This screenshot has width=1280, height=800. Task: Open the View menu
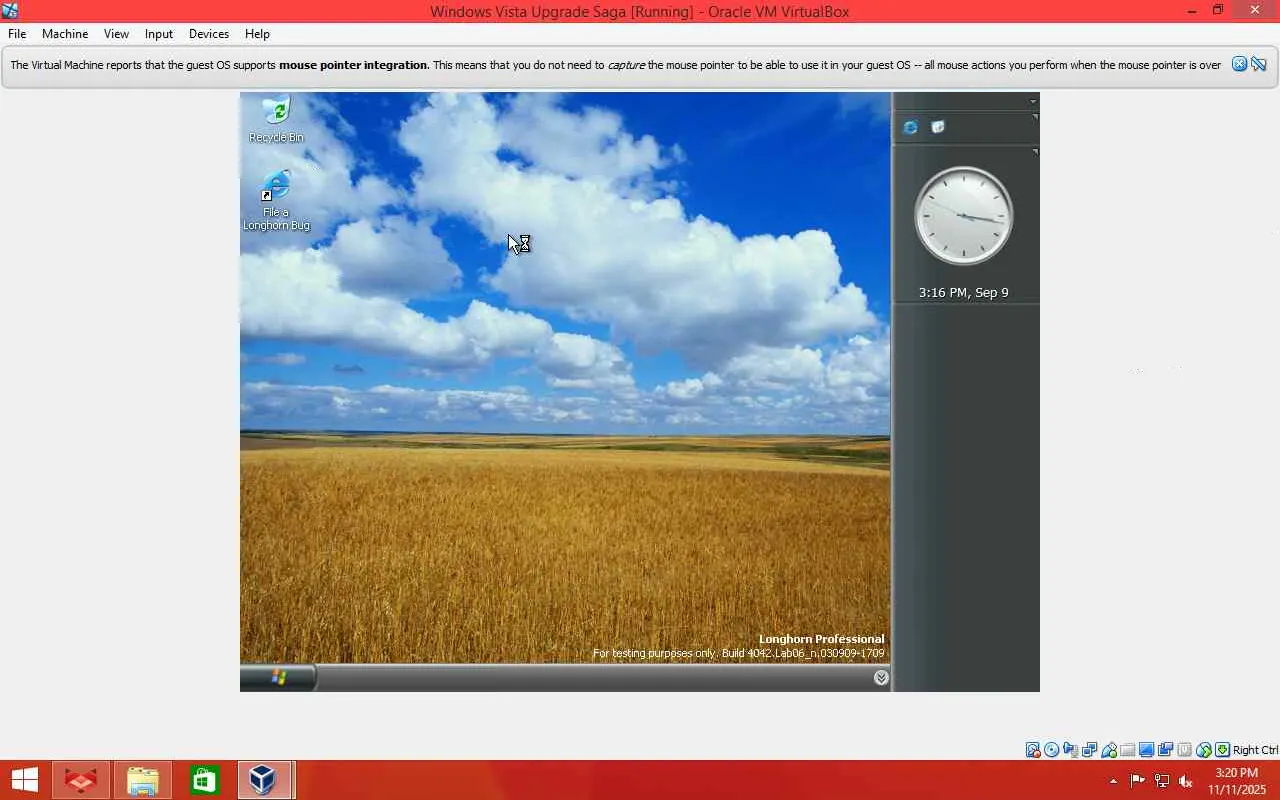116,34
